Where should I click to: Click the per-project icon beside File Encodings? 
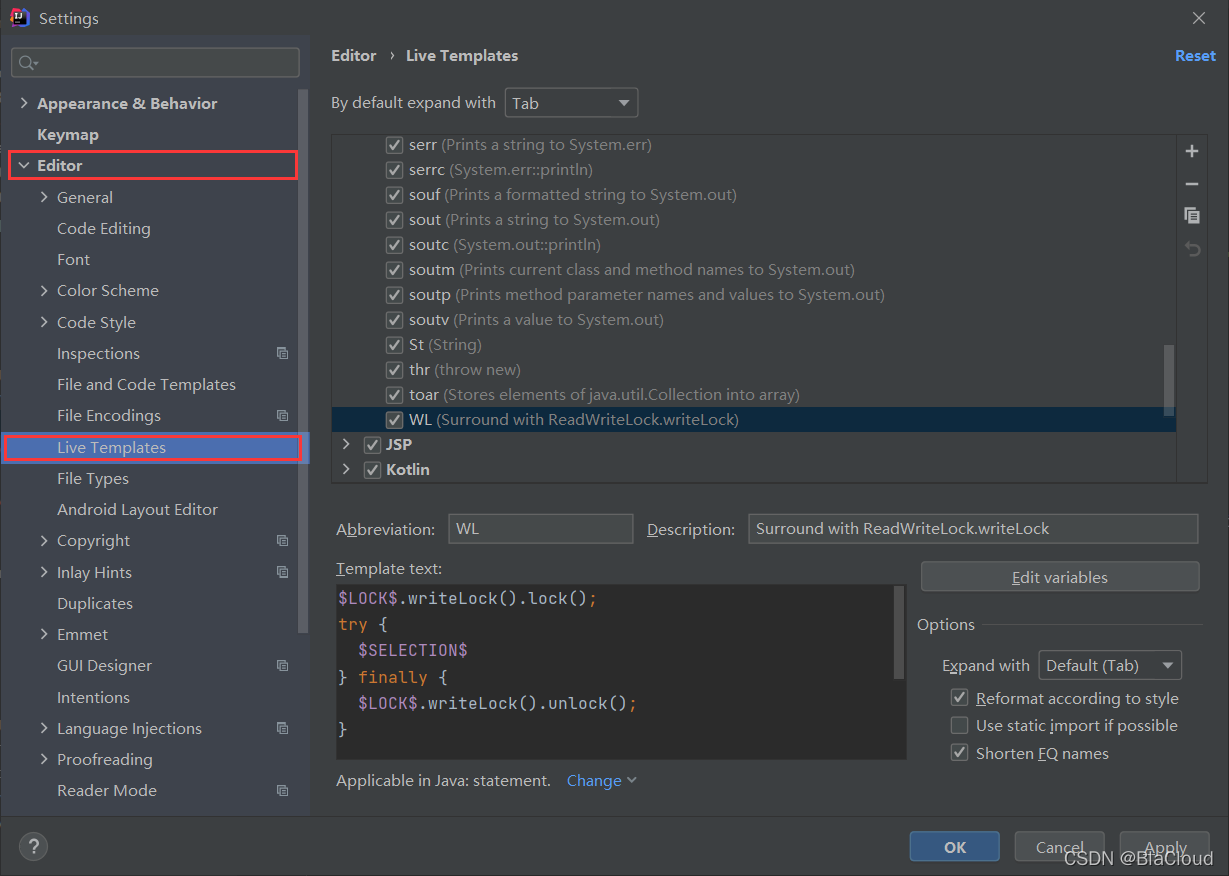[x=282, y=415]
